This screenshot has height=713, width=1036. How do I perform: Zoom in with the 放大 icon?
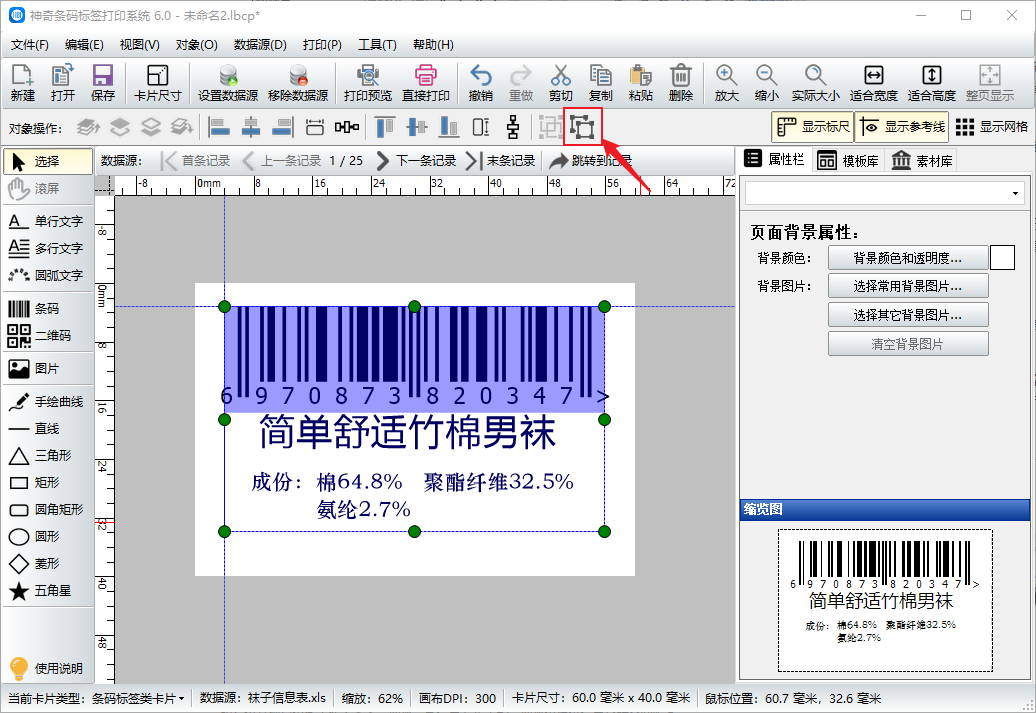pos(726,83)
